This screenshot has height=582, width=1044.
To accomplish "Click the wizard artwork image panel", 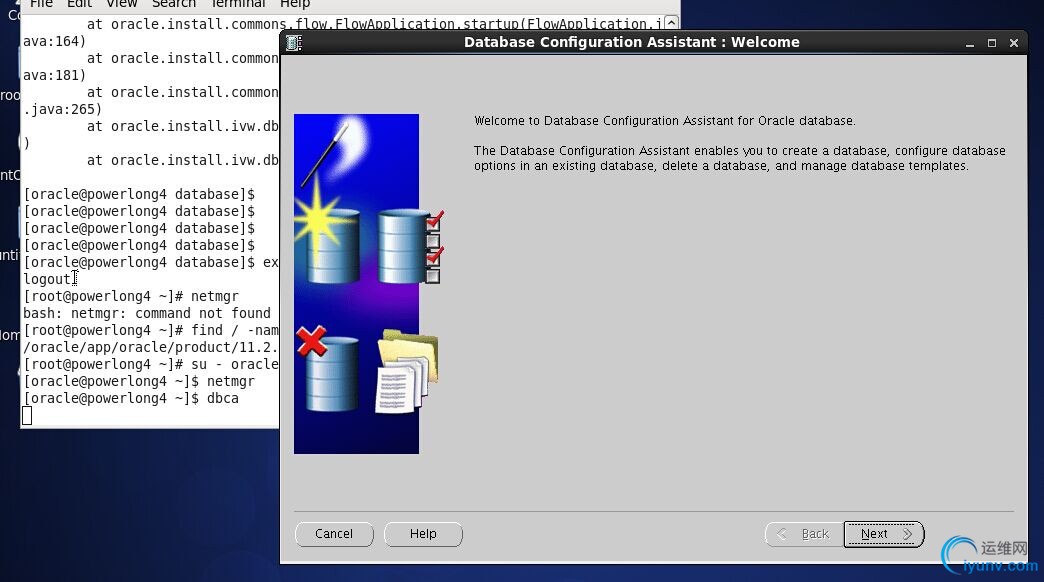I will [x=357, y=284].
